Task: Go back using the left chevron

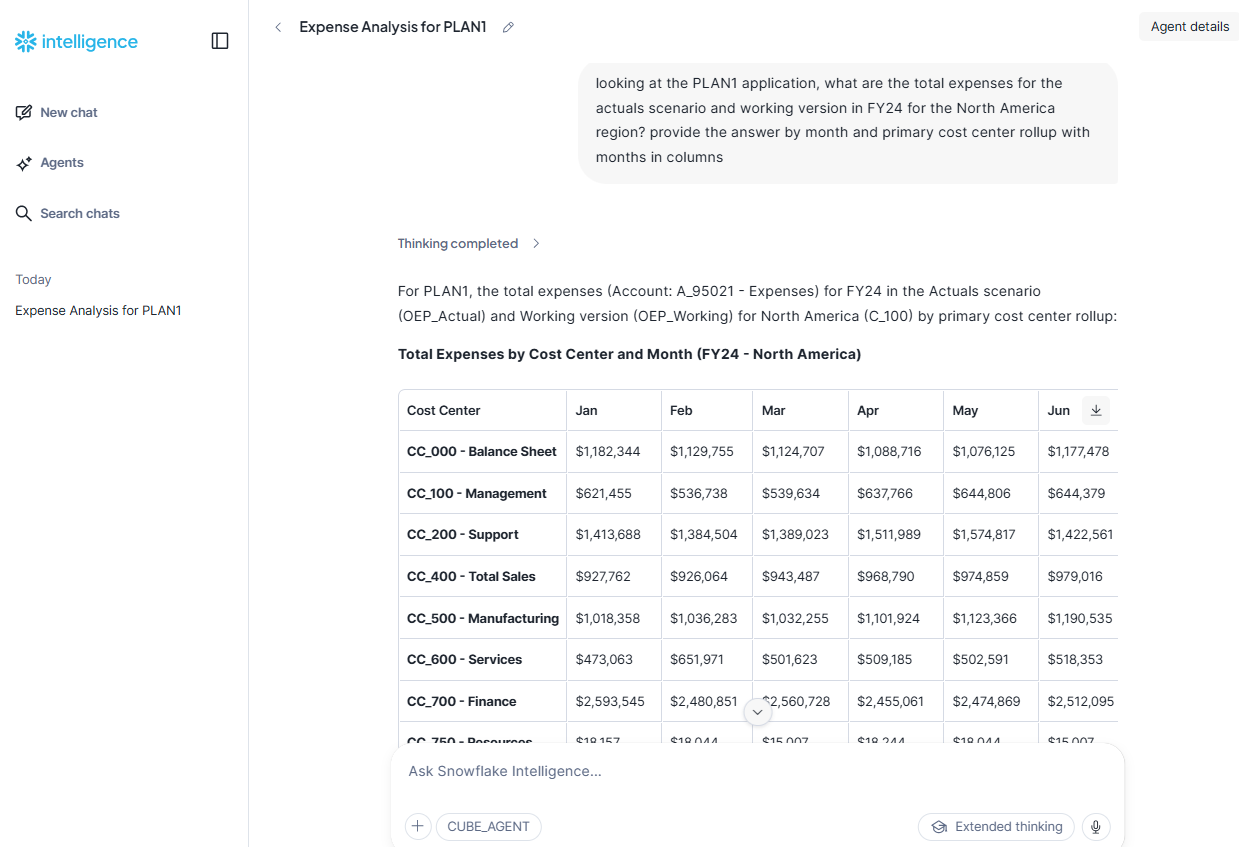Action: click(278, 27)
